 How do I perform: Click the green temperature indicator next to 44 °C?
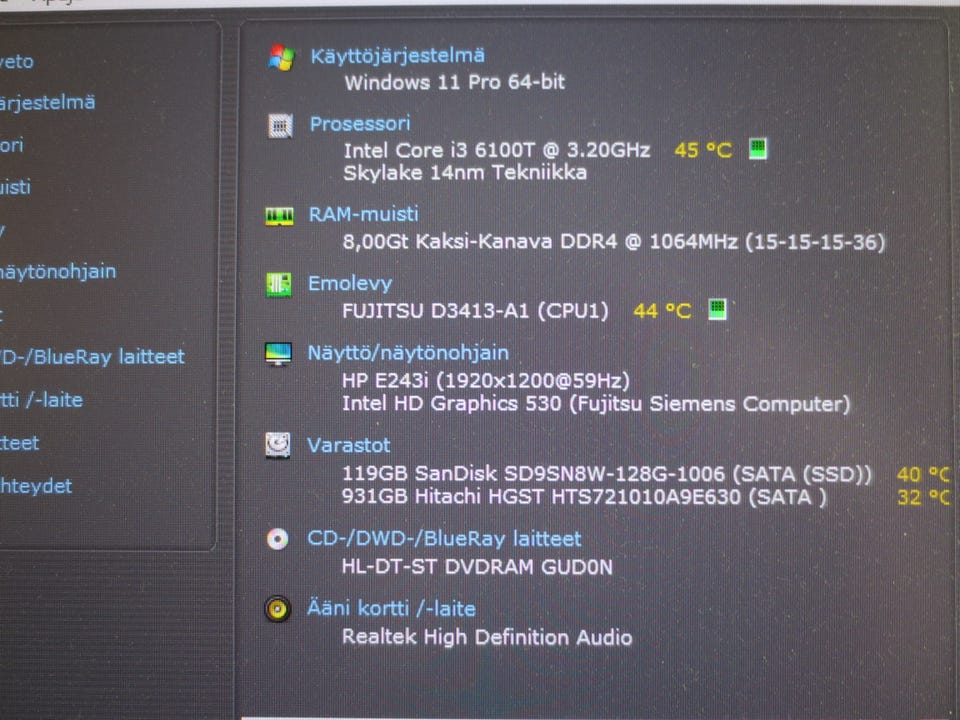coord(718,309)
